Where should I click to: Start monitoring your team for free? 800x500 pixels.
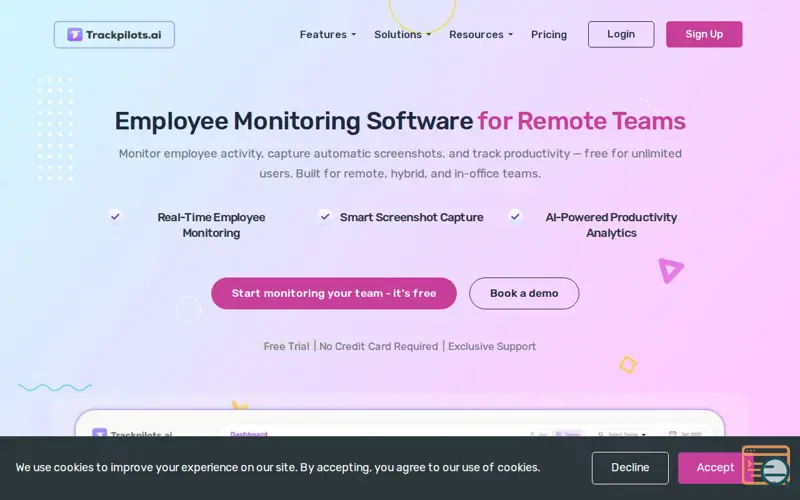click(x=334, y=293)
